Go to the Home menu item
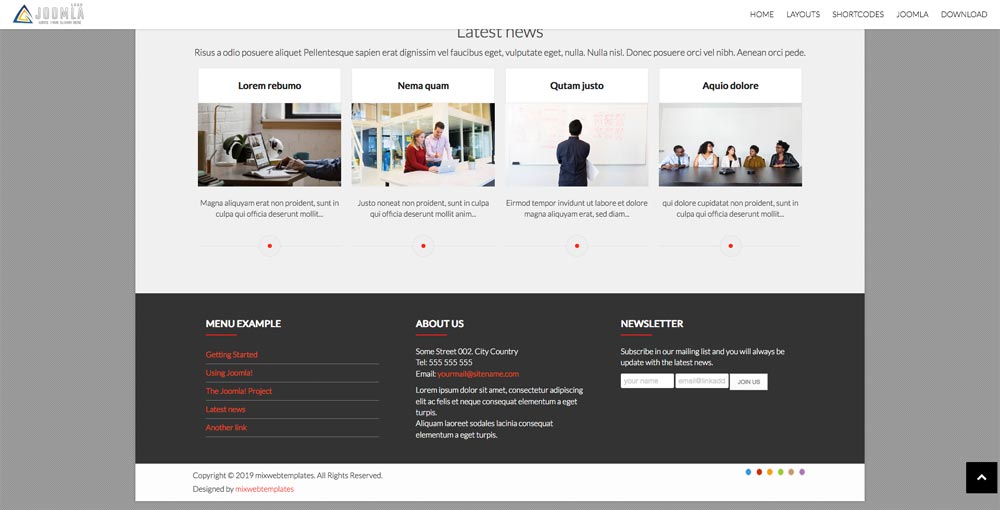Image resolution: width=1000 pixels, height=510 pixels. click(x=762, y=15)
